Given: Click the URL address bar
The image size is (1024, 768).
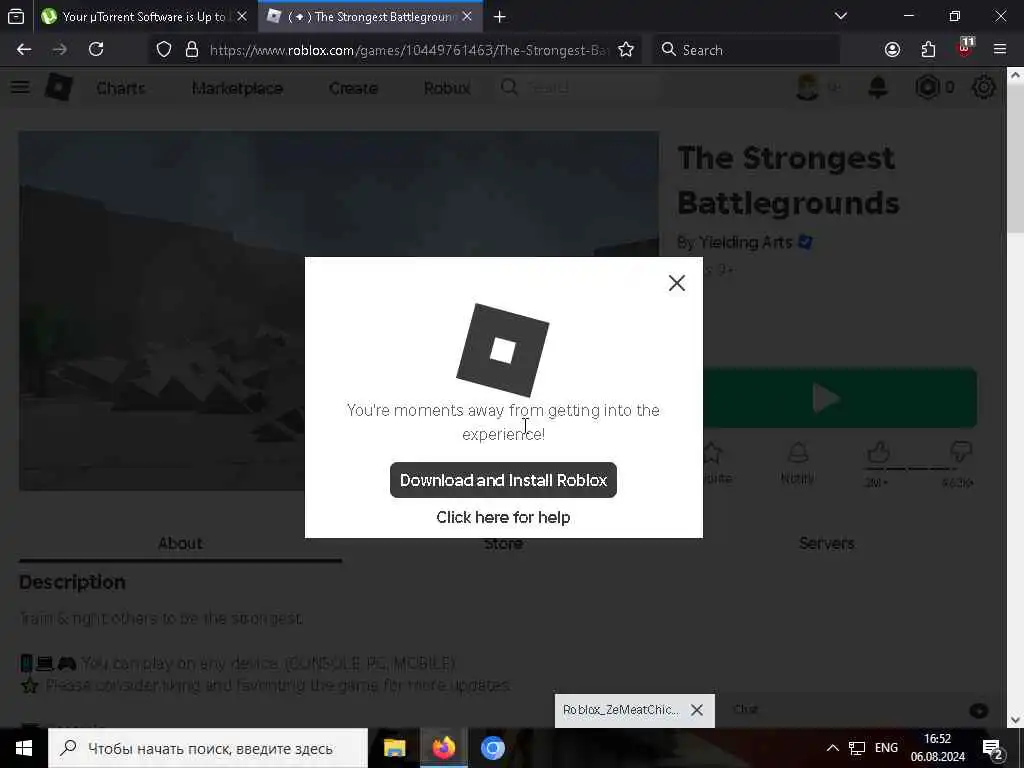Looking at the screenshot, I should (x=409, y=50).
